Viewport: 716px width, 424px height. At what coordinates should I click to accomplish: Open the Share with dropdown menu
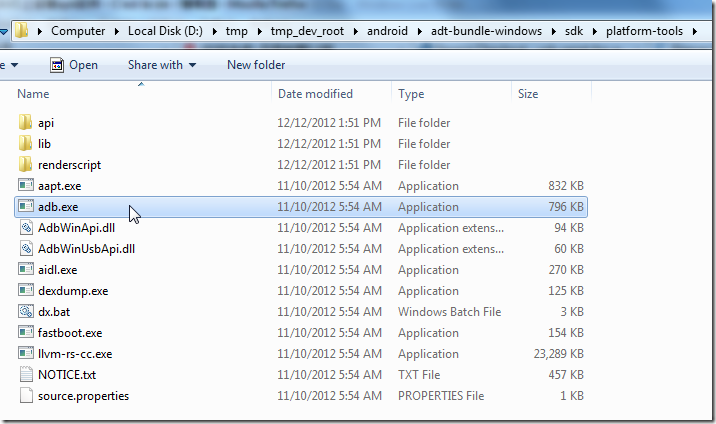tap(162, 65)
